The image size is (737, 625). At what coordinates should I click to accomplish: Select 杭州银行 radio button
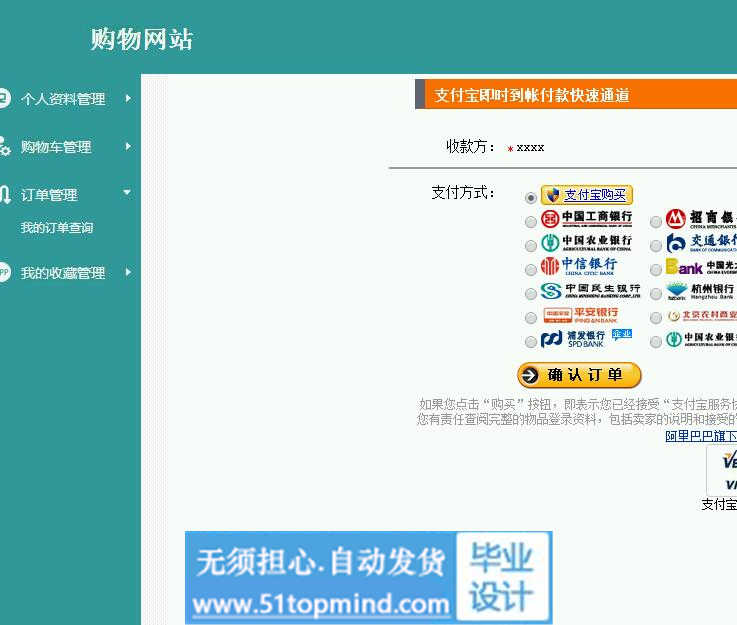pos(656,294)
